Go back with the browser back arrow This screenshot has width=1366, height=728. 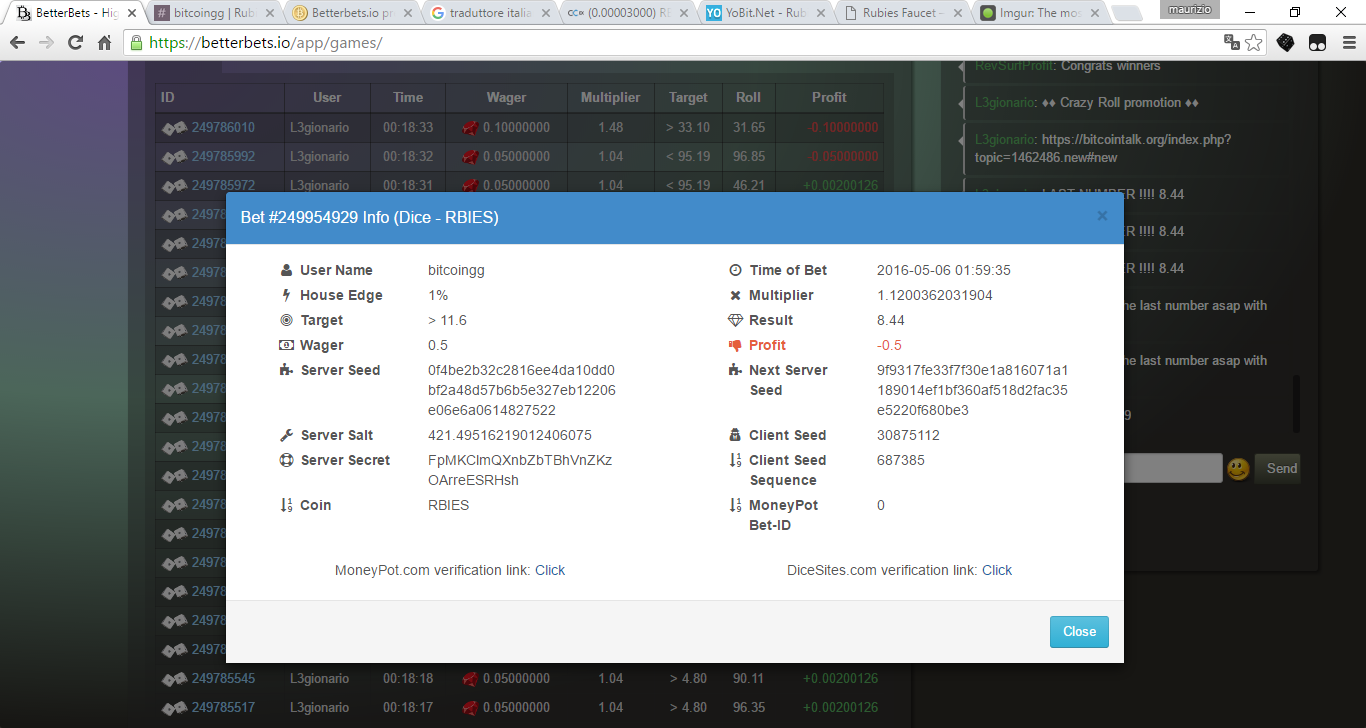click(18, 43)
